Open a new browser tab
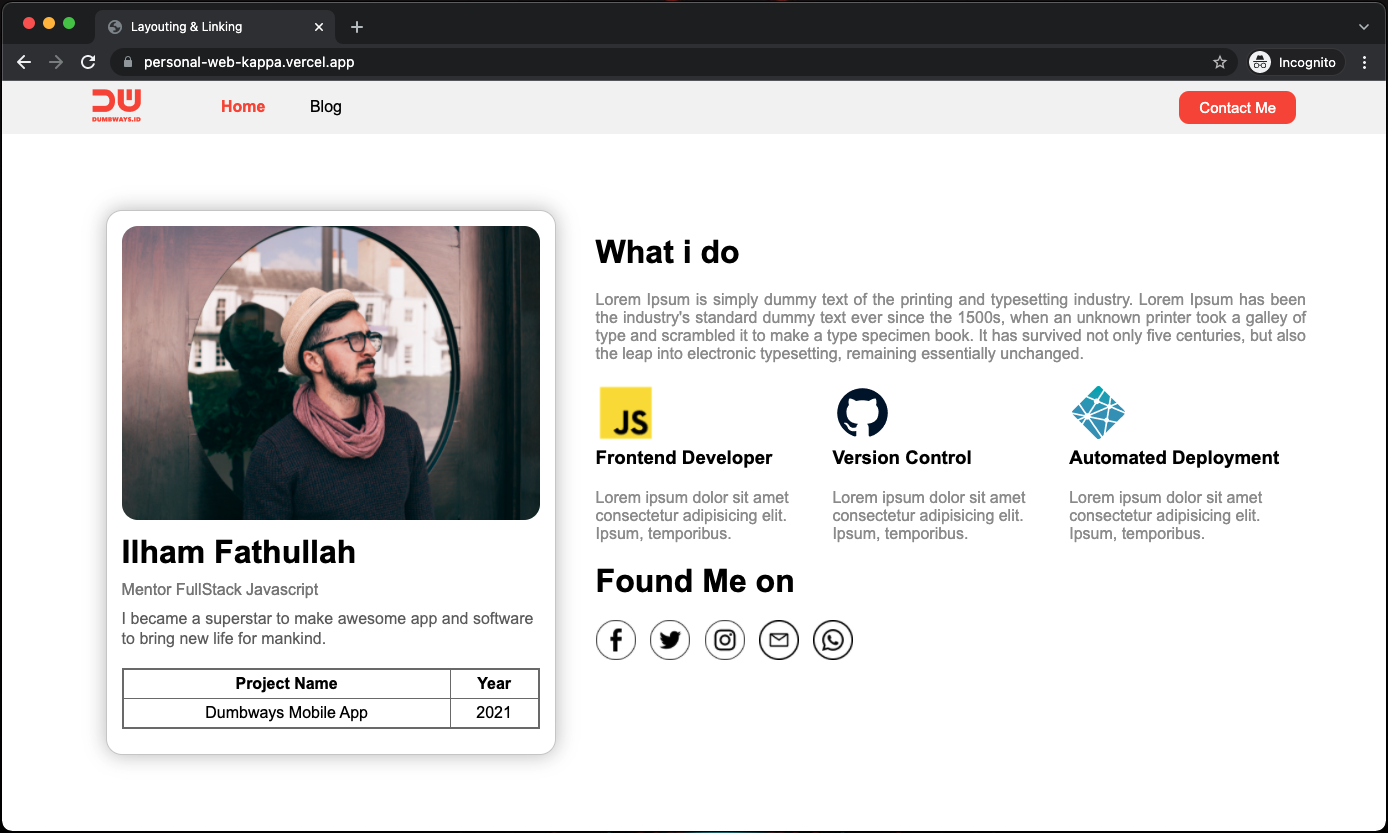1388x833 pixels. [356, 26]
